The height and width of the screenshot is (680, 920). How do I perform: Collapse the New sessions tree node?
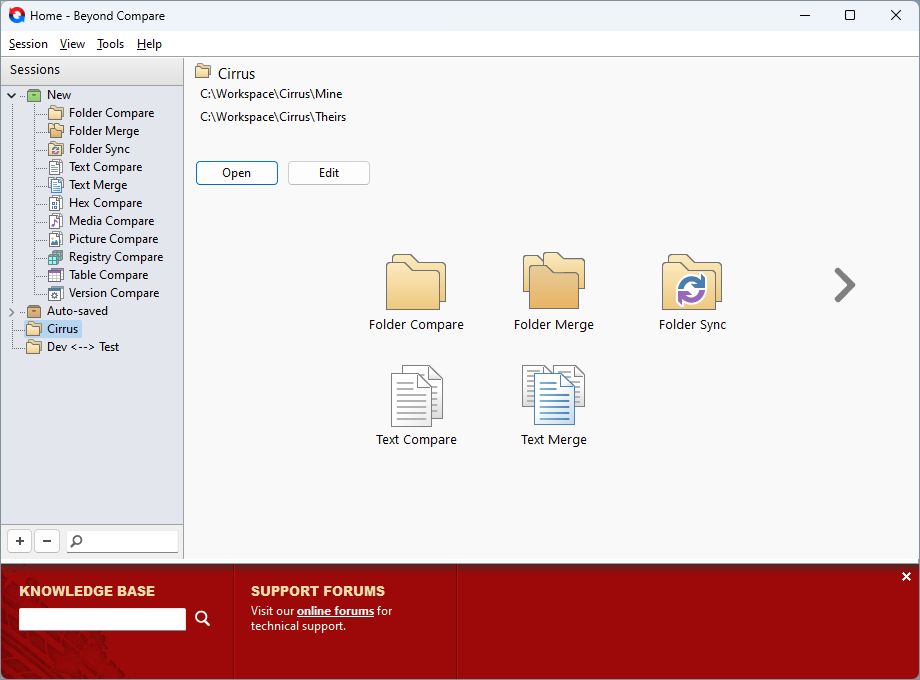(11, 95)
